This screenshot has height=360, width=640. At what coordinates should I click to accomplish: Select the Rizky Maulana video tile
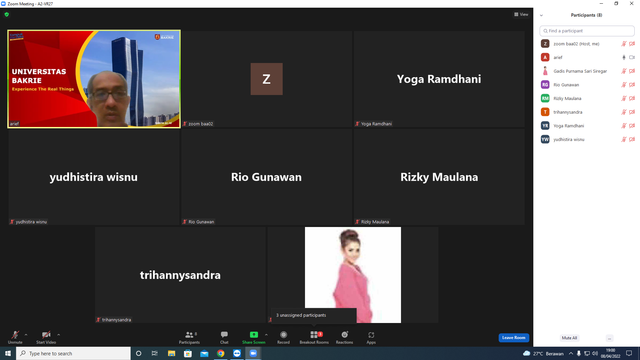point(439,177)
